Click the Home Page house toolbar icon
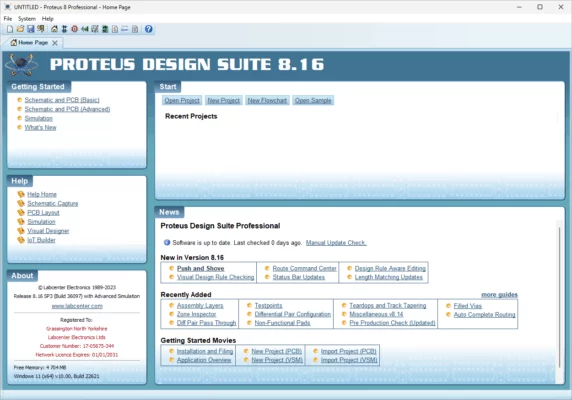The image size is (572, 400). click(x=54, y=29)
